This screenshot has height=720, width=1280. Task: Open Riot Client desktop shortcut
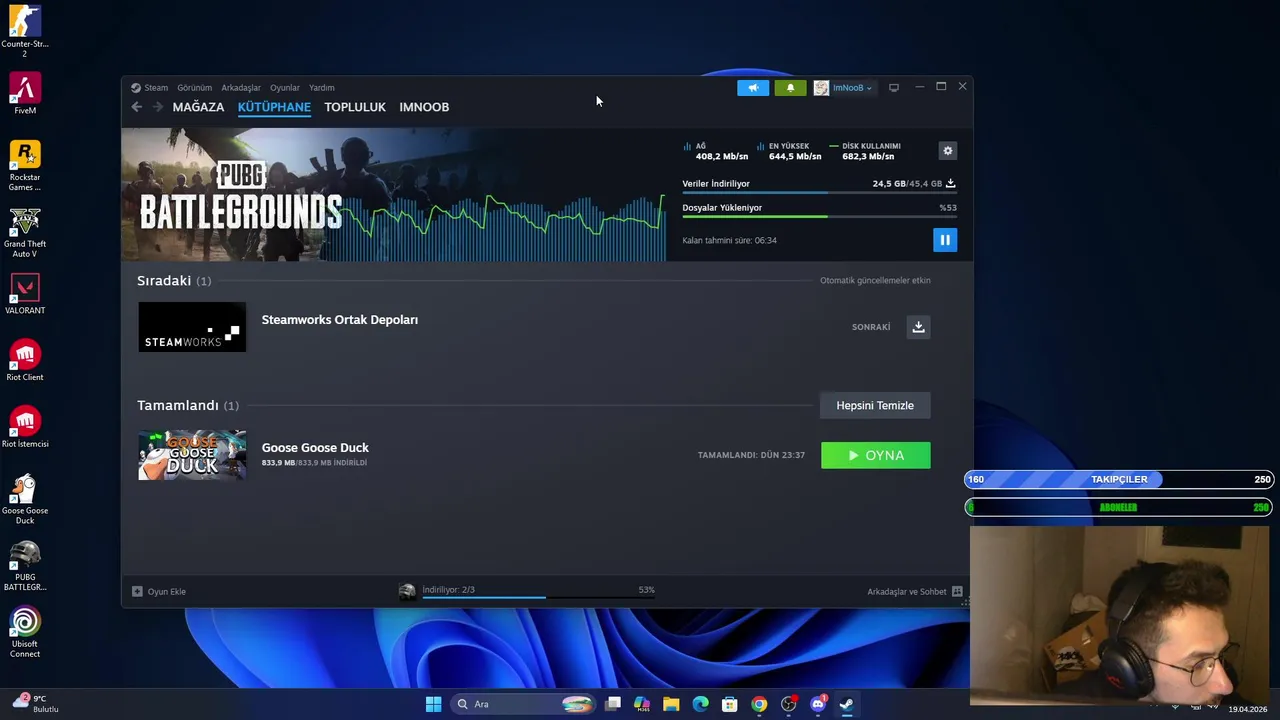[25, 361]
